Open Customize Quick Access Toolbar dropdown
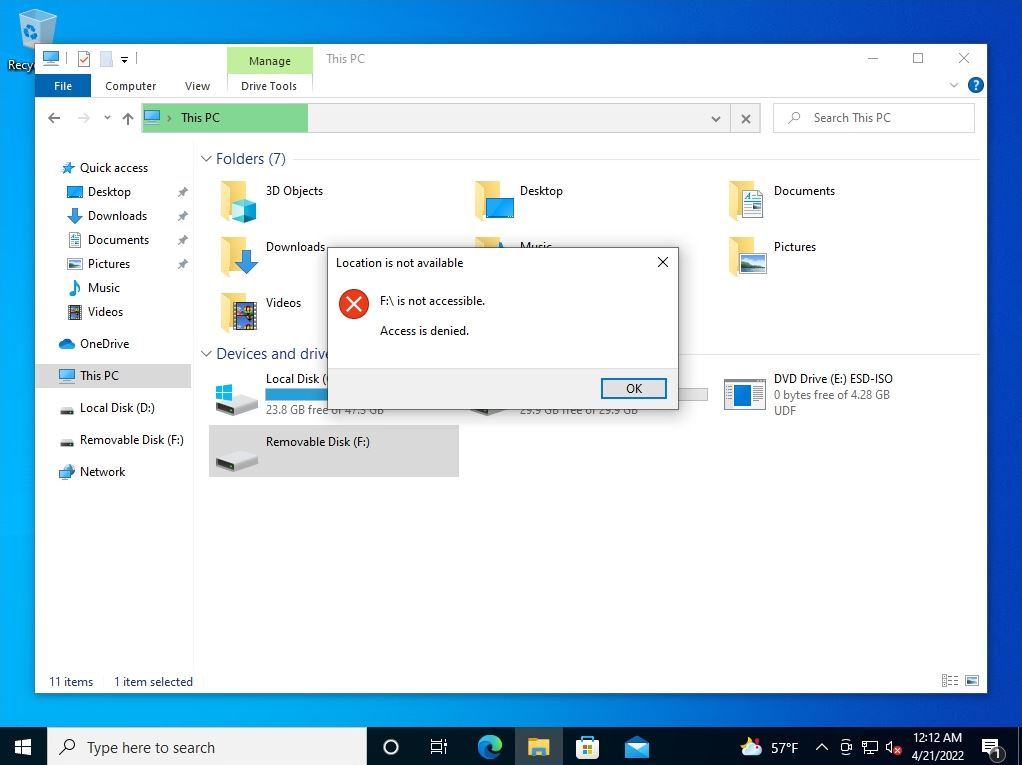1022x765 pixels. (124, 59)
